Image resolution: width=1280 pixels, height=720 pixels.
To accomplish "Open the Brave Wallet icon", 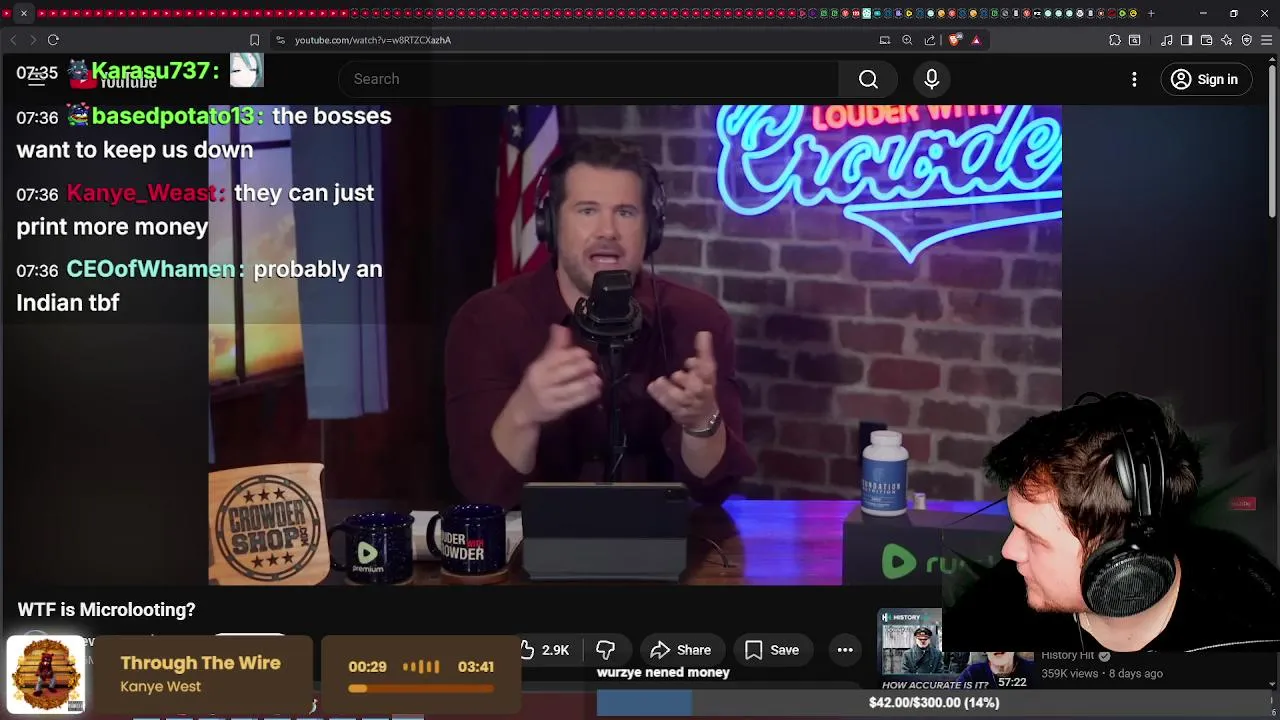I will pos(1206,40).
